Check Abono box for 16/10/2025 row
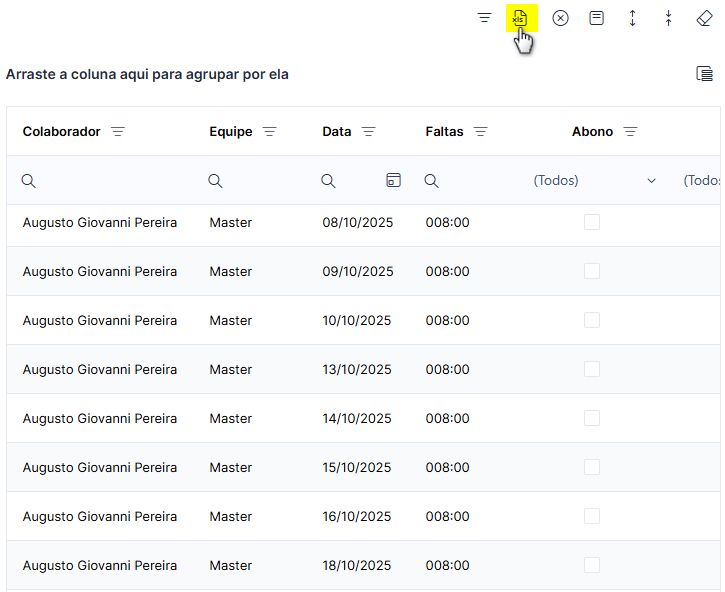This screenshot has height=592, width=725. point(592,516)
